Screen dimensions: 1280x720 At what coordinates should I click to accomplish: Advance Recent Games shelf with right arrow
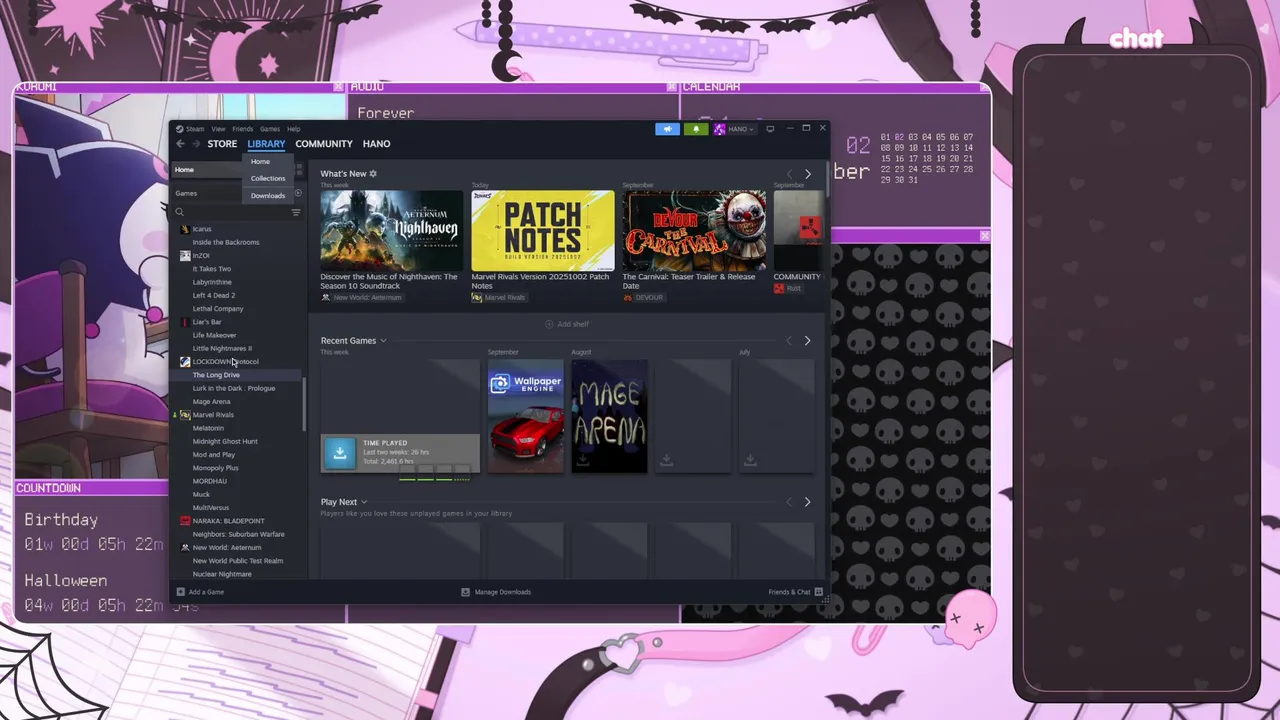pyautogui.click(x=808, y=341)
